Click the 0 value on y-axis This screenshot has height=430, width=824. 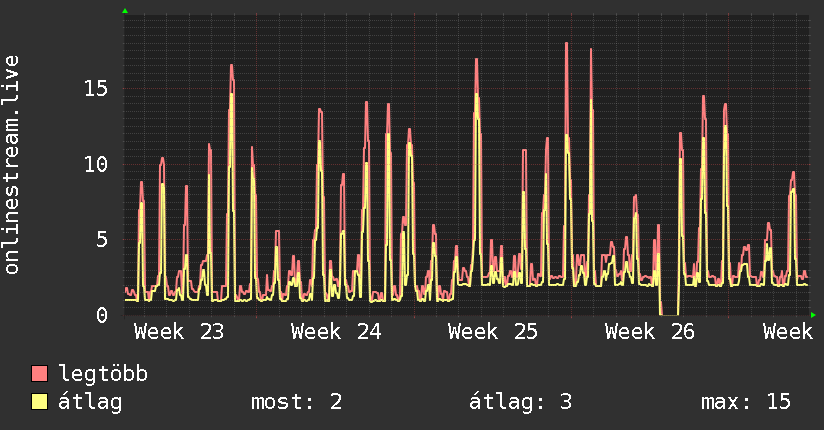pos(102,315)
